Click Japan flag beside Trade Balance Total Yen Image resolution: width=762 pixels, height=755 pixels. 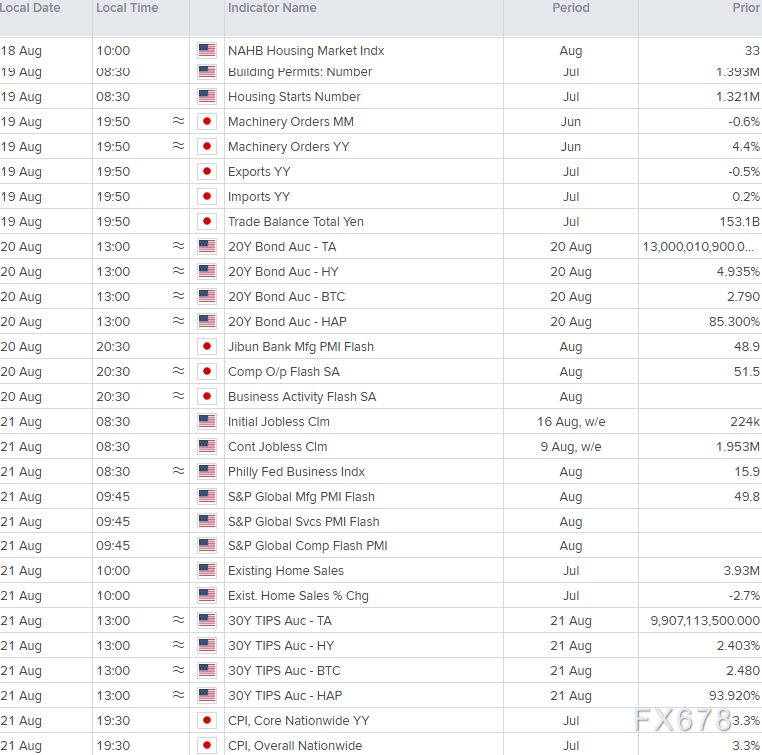(207, 222)
